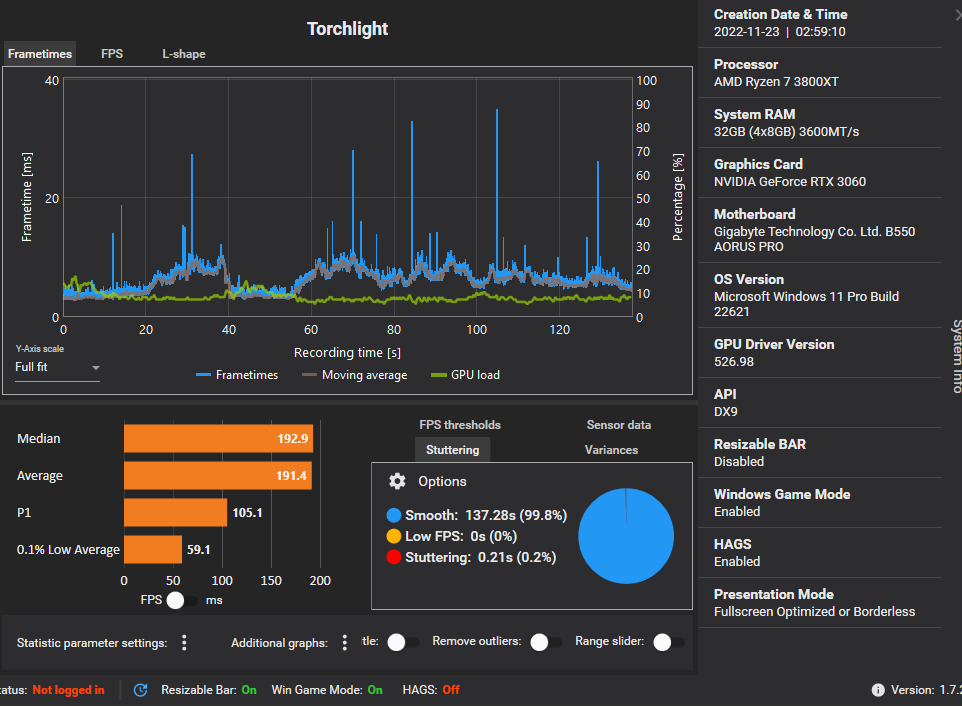Toggle Moving average series in chart legend
This screenshot has width=962, height=706.
click(355, 375)
